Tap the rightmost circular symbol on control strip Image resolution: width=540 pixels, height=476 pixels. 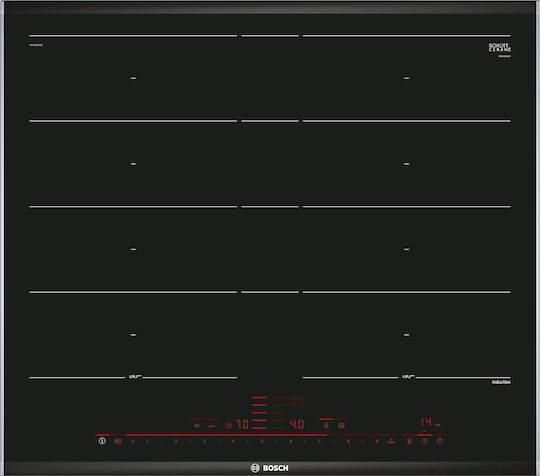440,441
